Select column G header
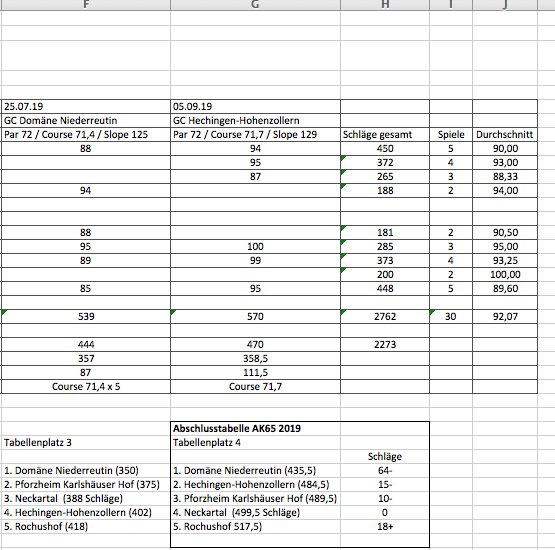Image resolution: width=555 pixels, height=550 pixels. pyautogui.click(x=255, y=5)
